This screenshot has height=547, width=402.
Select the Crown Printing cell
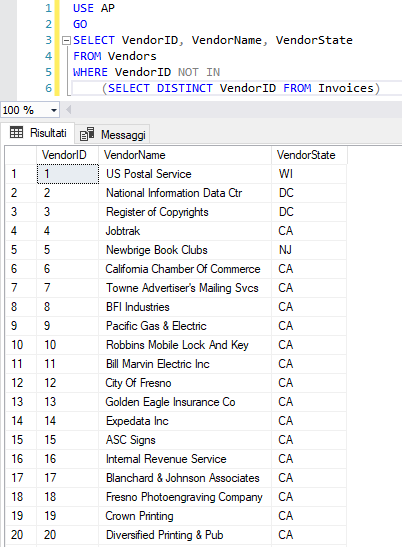tap(185, 516)
